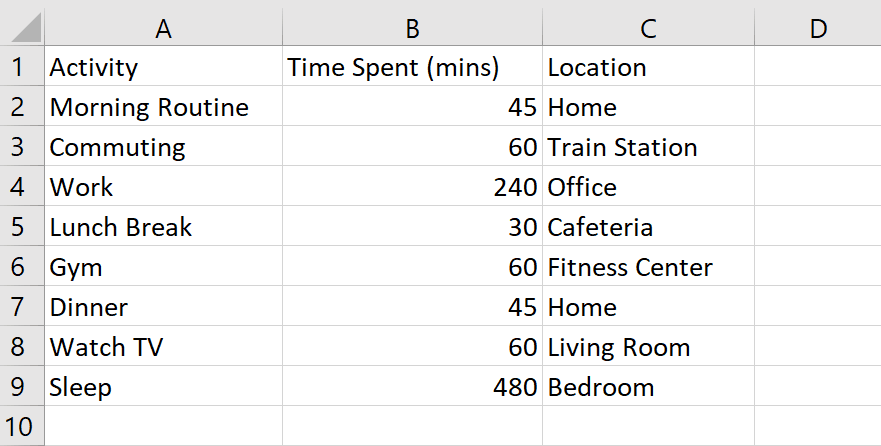Select row 4 header
Image resolution: width=881 pixels, height=446 pixels.
21,187
